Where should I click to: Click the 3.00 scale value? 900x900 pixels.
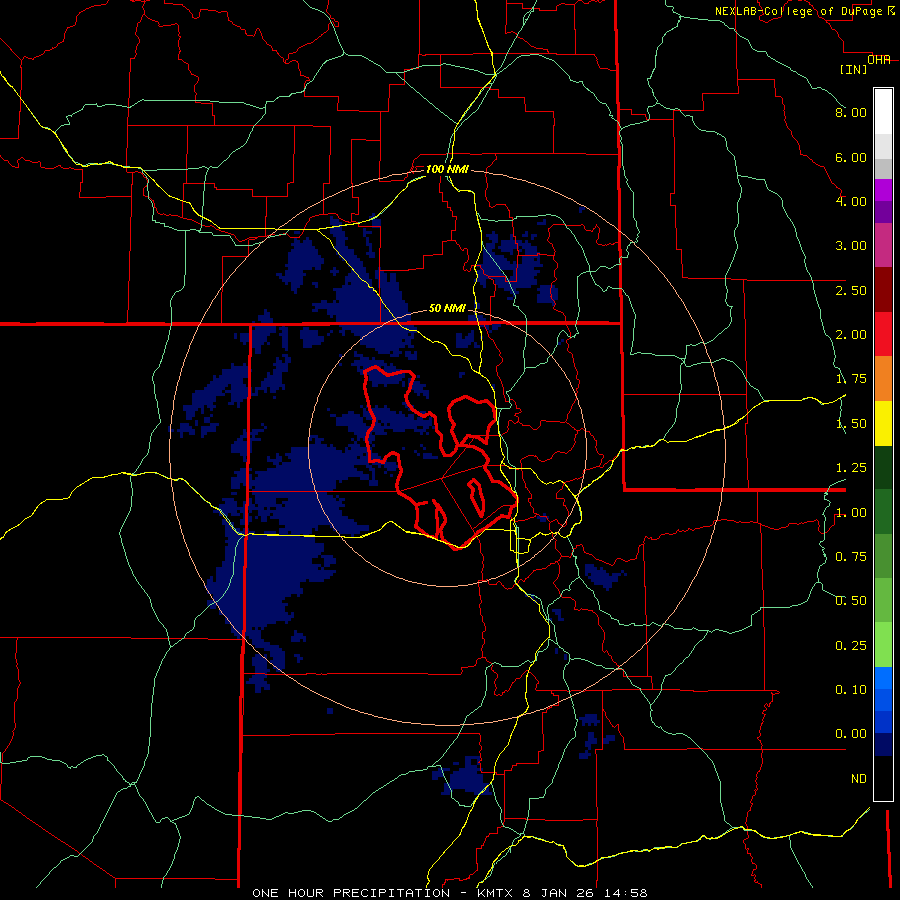(x=851, y=246)
